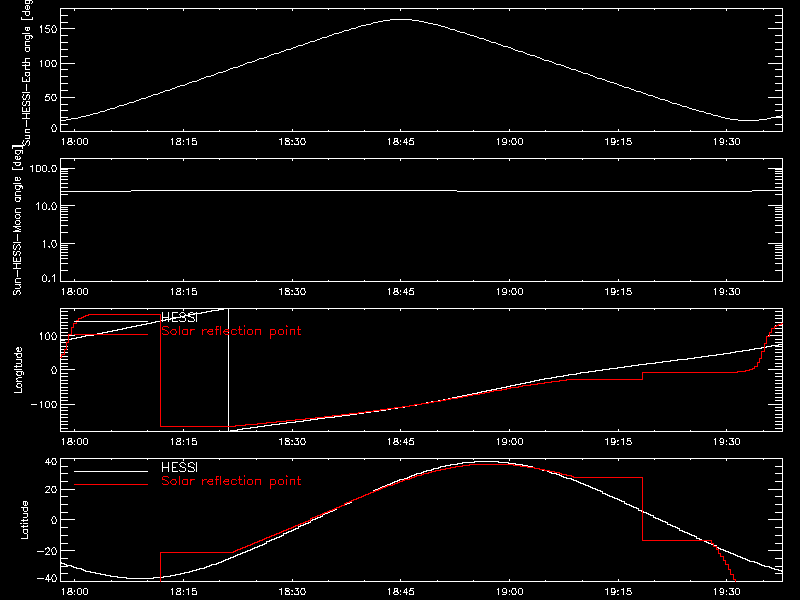Select Solar reflection point legend in Longitude plot

coord(231,331)
